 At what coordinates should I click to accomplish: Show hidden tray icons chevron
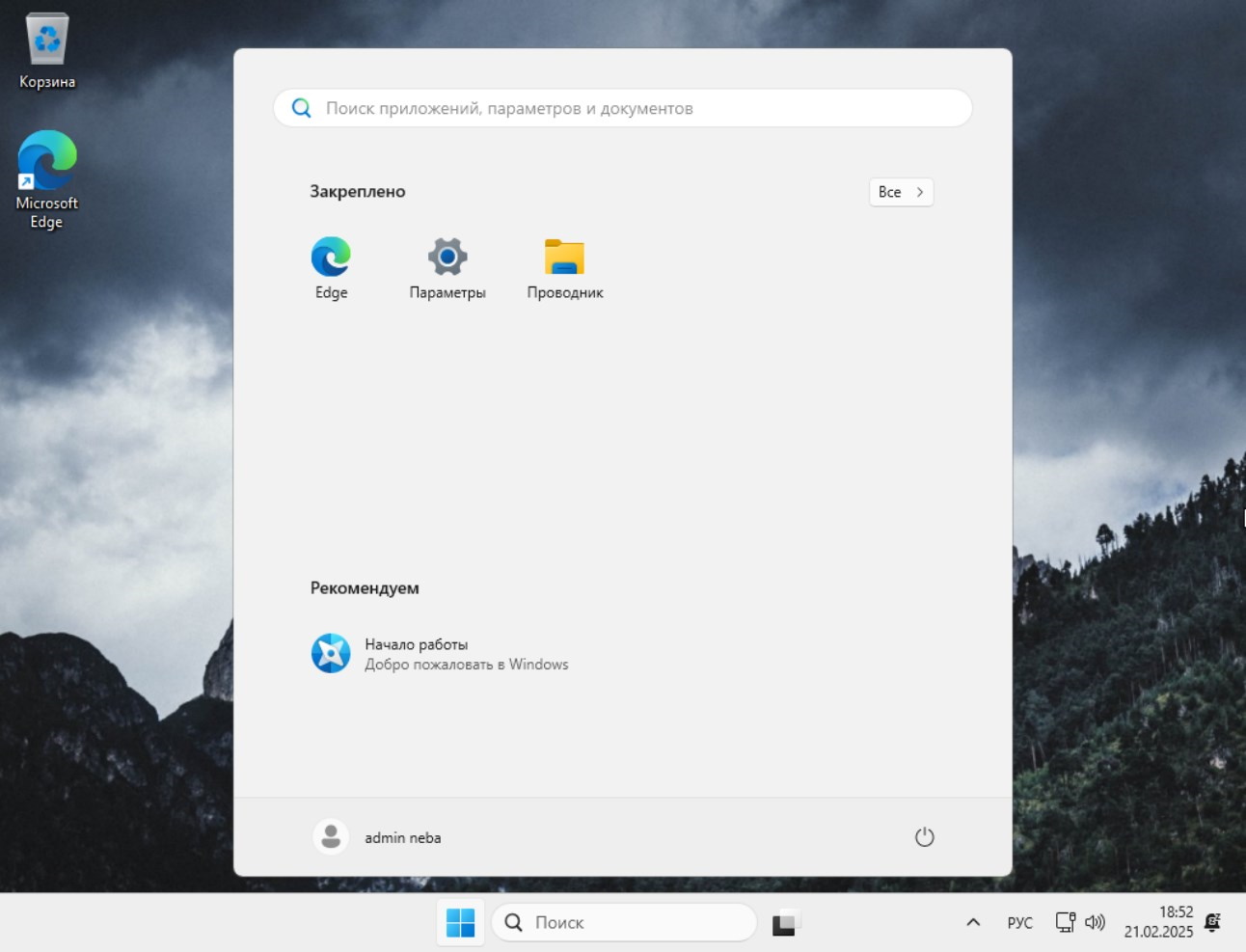pyautogui.click(x=973, y=922)
